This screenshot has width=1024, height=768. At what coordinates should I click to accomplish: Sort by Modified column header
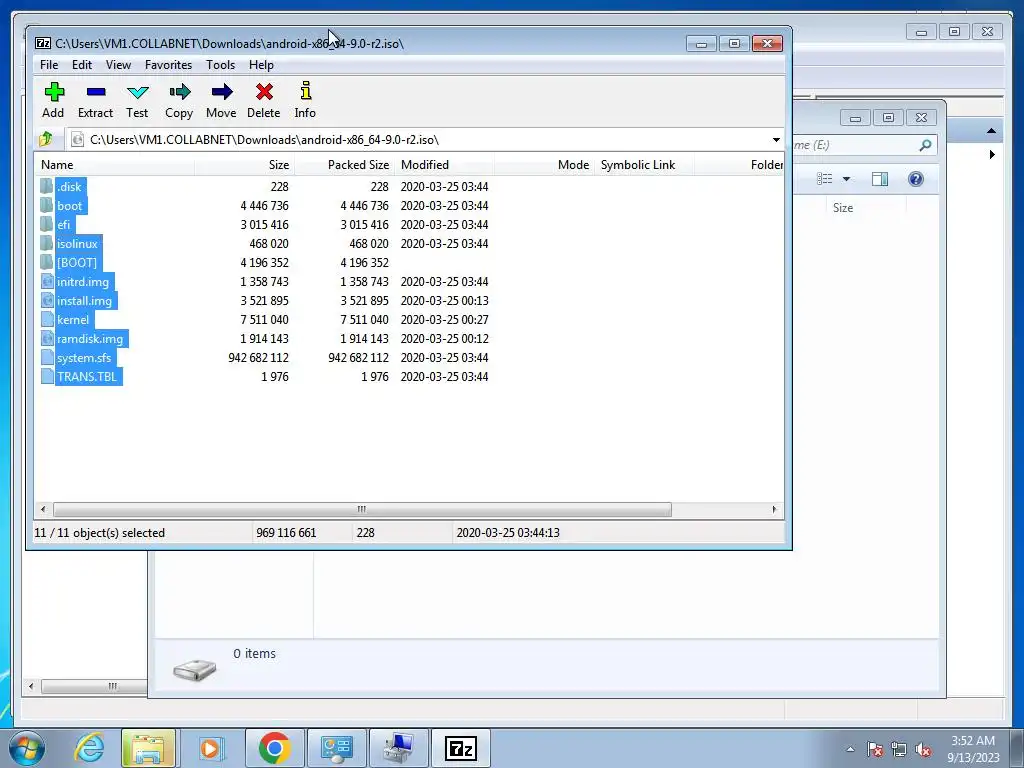pyautogui.click(x=444, y=165)
